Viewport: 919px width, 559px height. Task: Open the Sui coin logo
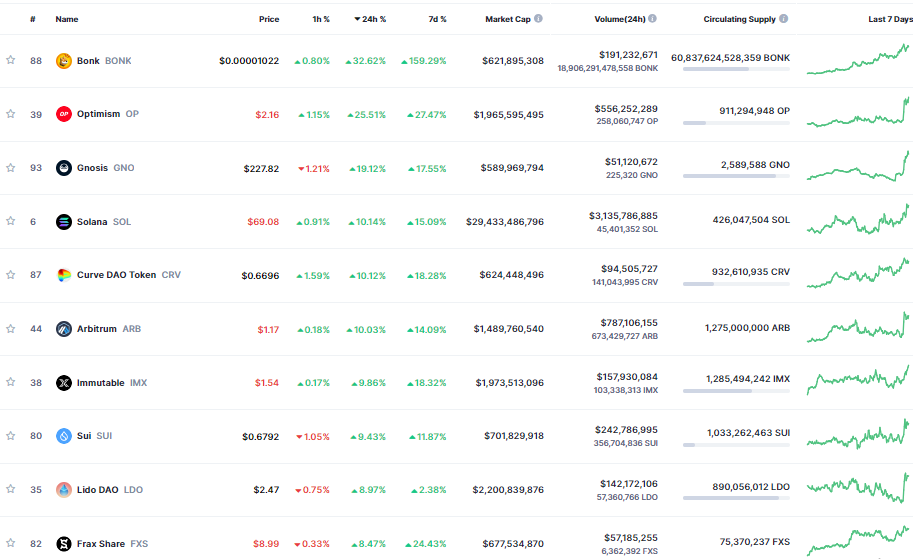tap(63, 436)
